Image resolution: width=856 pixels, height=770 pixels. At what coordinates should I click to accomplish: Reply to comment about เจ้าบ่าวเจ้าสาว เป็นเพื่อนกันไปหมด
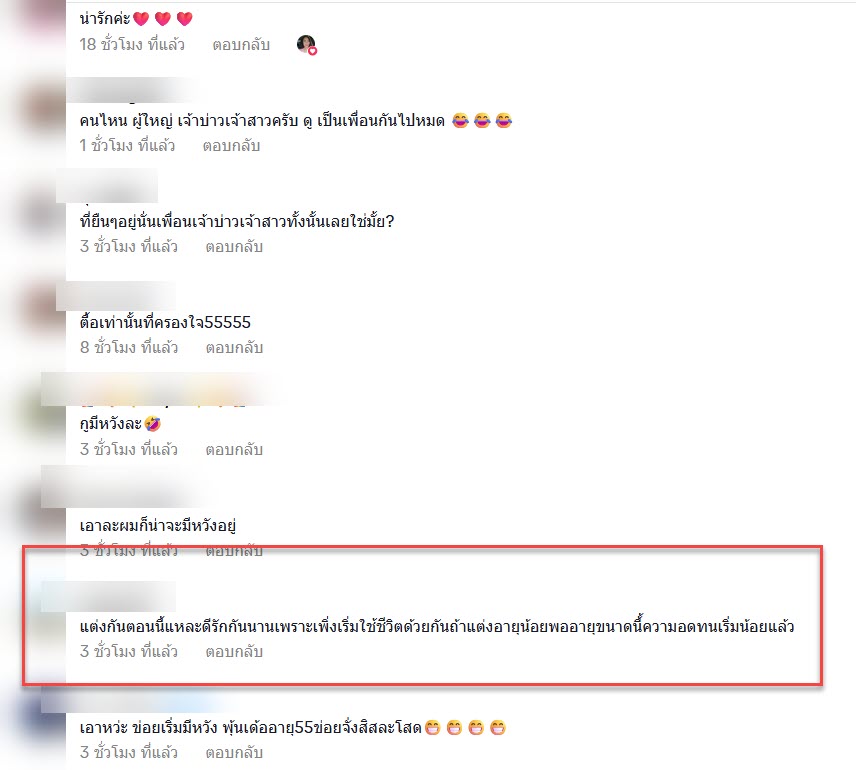(231, 146)
